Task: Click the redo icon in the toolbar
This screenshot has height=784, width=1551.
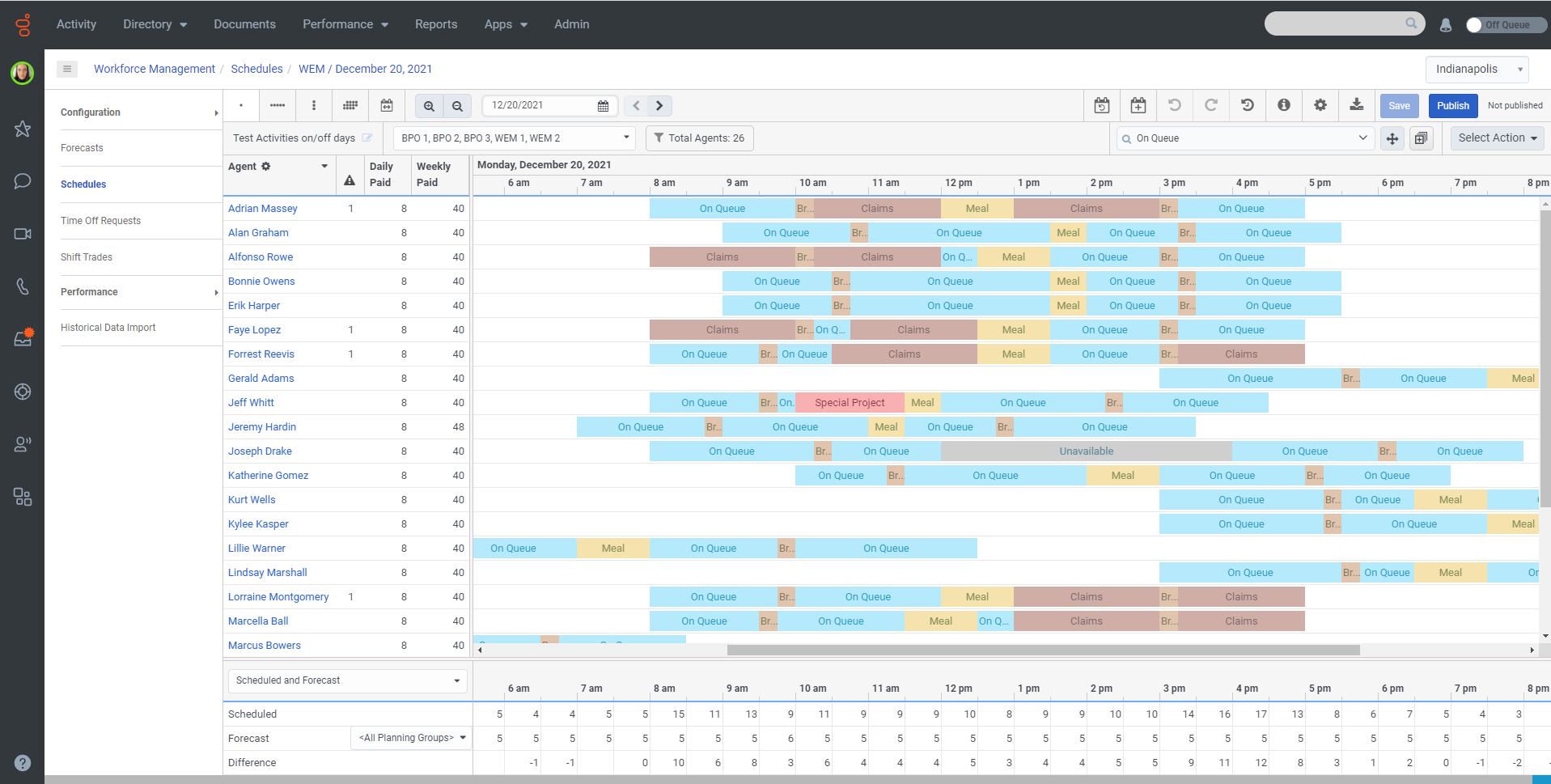Action: click(1211, 105)
